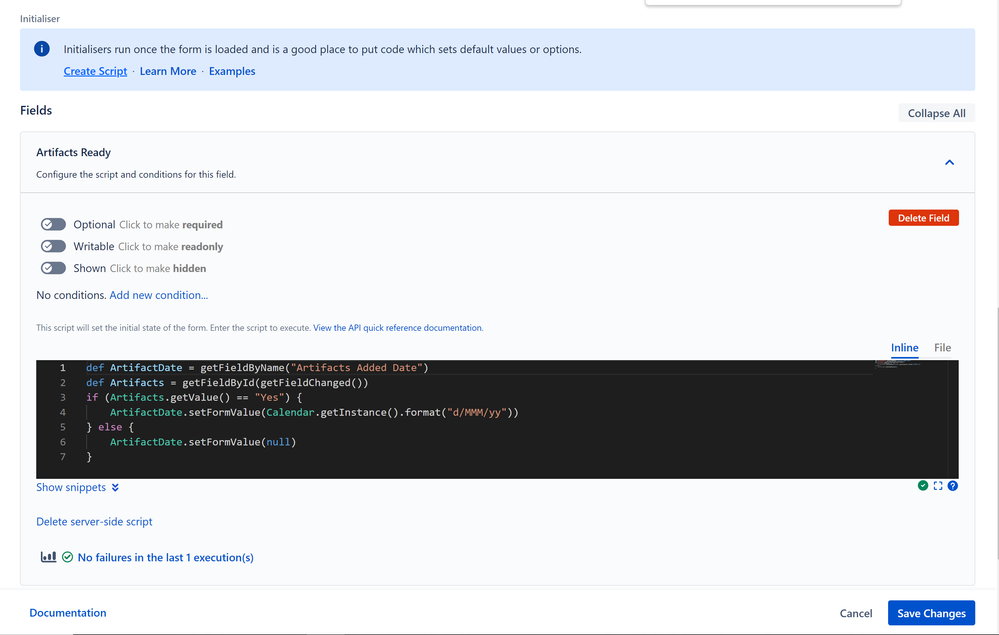Viewport: 999px width, 635px height.
Task: Switch to the File script tab
Action: [x=942, y=348]
